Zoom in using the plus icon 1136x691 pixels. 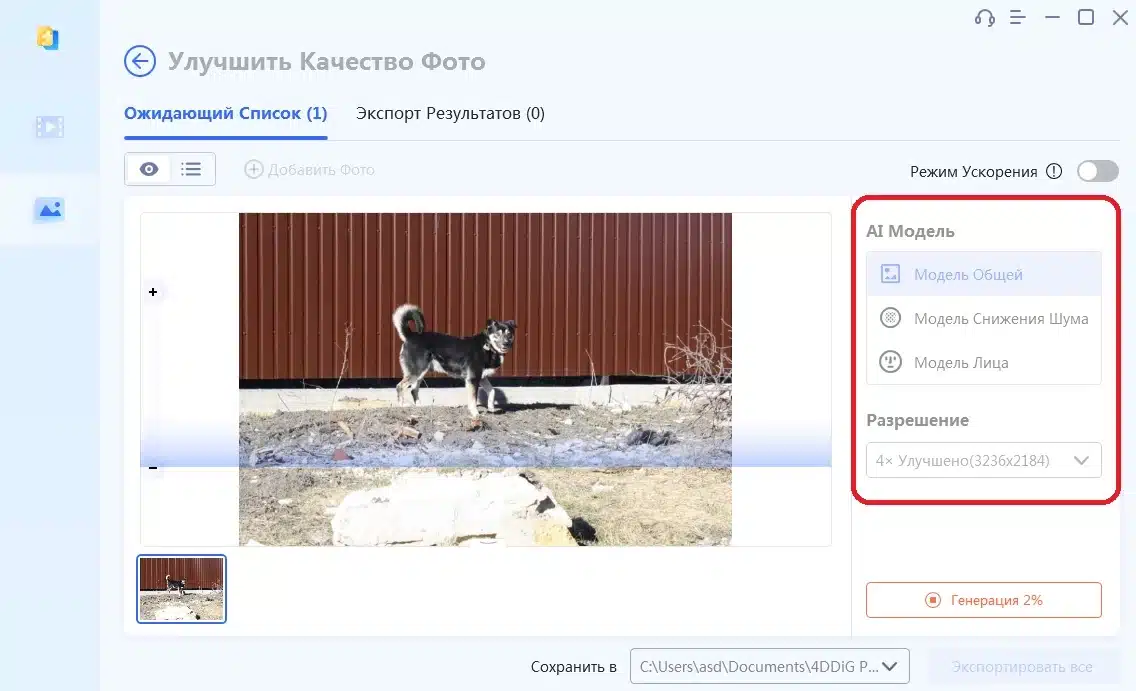(x=153, y=292)
